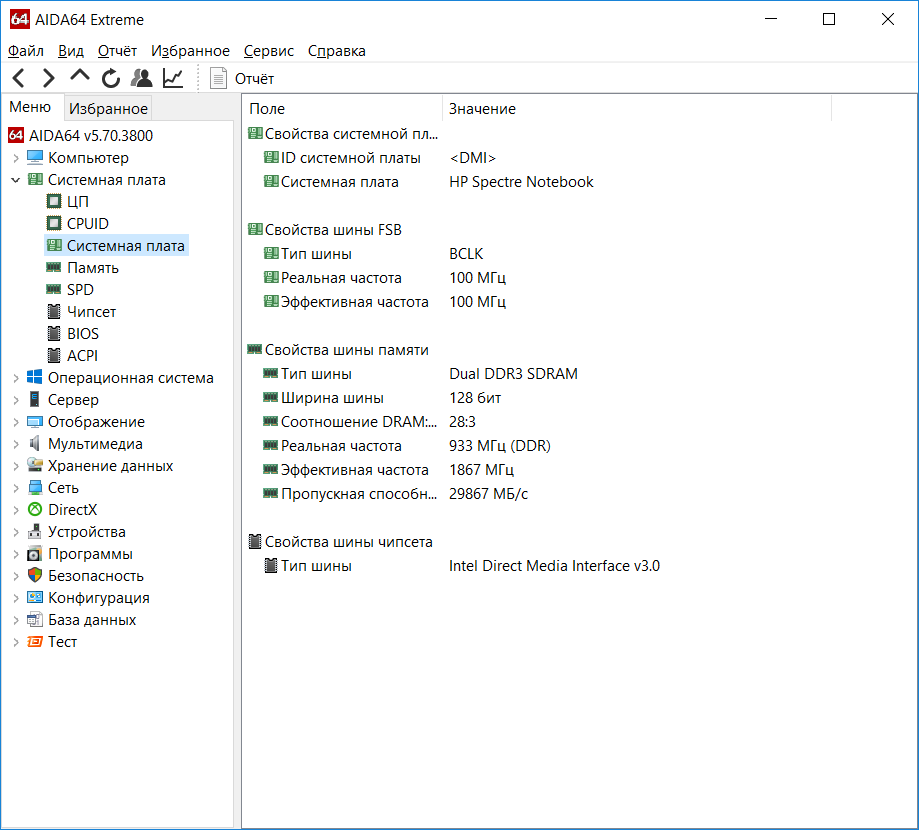Open the Память memory module icon
The image size is (919, 830).
pos(53,267)
